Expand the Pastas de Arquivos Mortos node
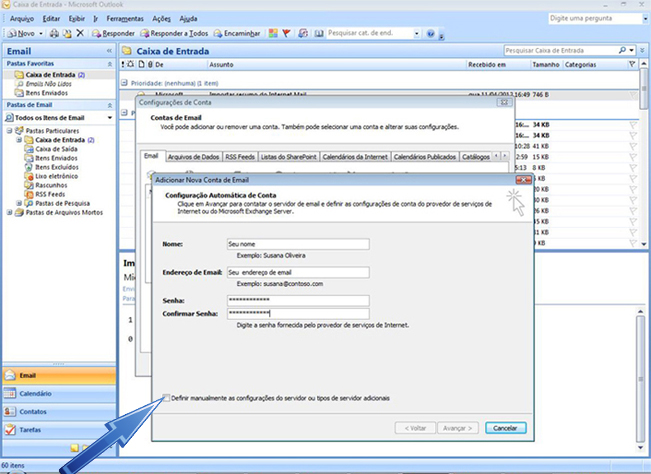This screenshot has width=651, height=474. [x=9, y=213]
